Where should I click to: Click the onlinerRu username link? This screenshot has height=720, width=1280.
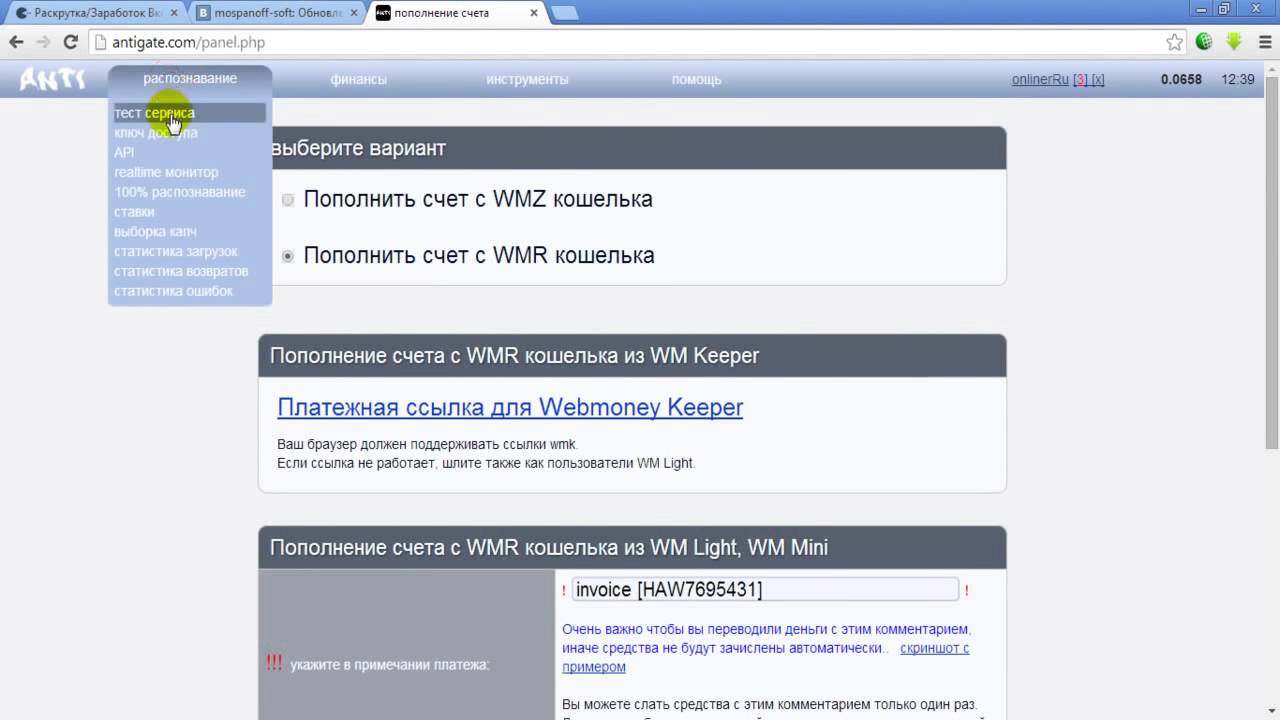(1040, 79)
